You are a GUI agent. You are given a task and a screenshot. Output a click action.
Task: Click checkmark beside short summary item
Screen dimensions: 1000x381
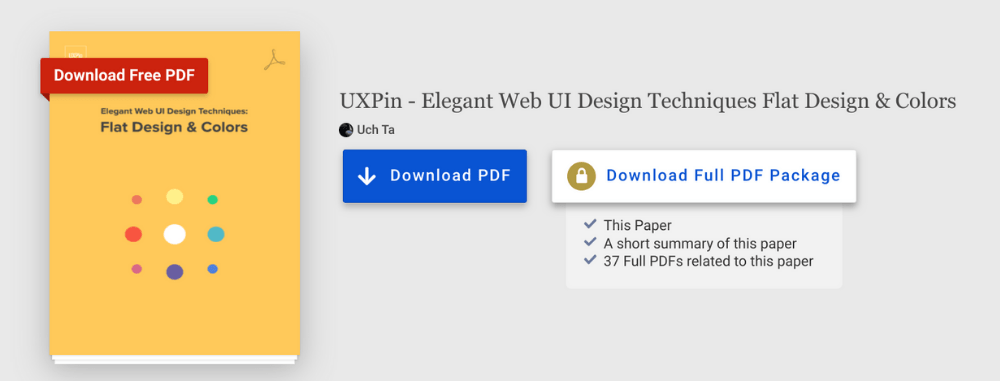[591, 243]
